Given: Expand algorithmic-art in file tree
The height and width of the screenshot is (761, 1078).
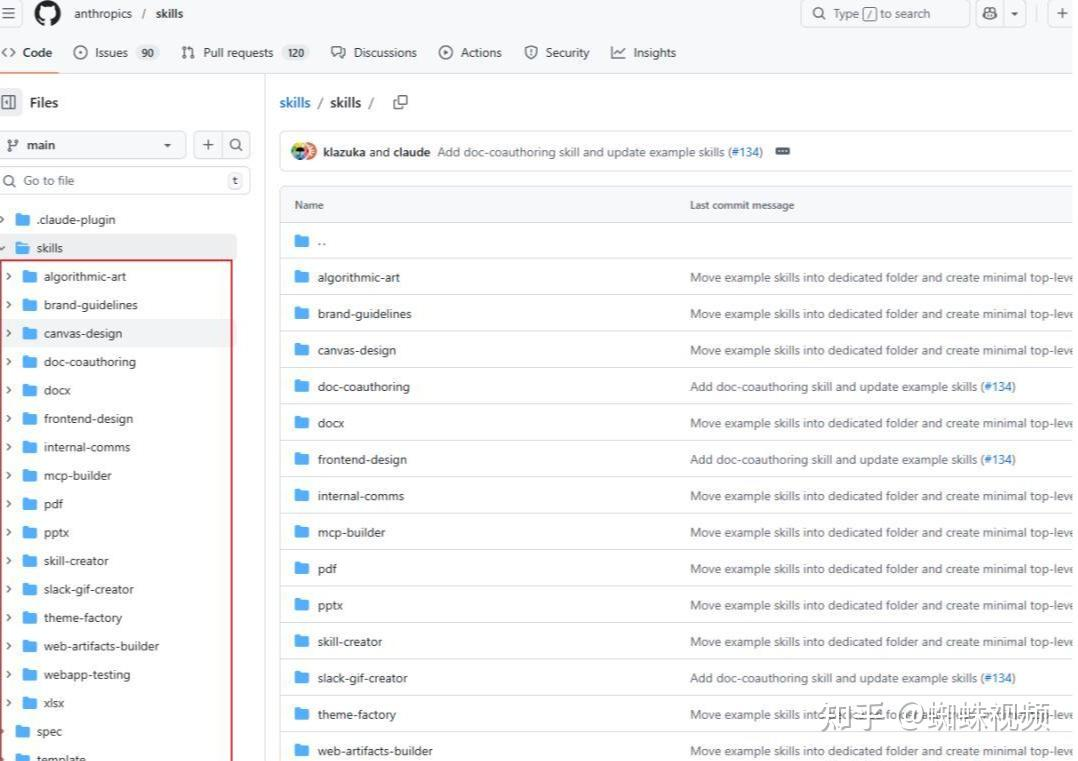Looking at the screenshot, I should click(8, 276).
